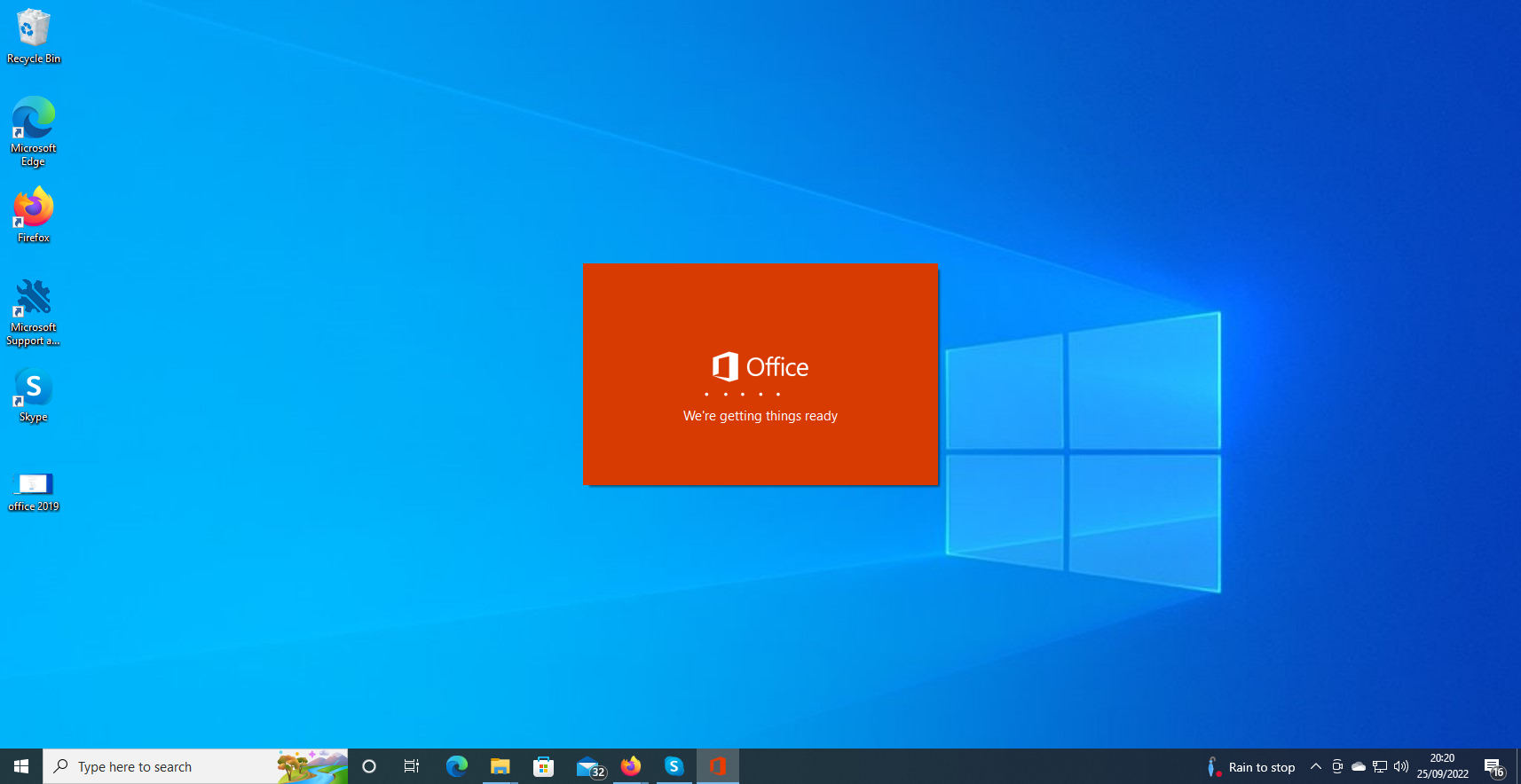Select the office 2019 desktop file

click(34, 492)
